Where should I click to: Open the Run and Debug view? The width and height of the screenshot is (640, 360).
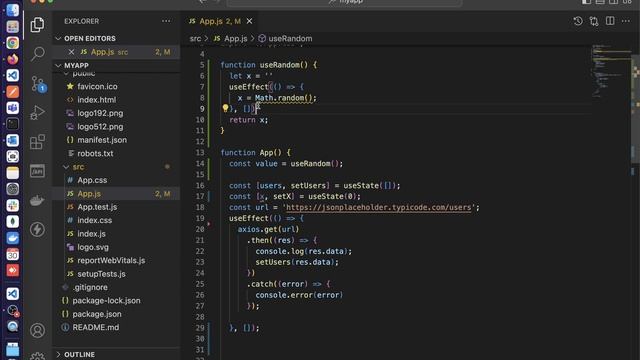coord(37,112)
